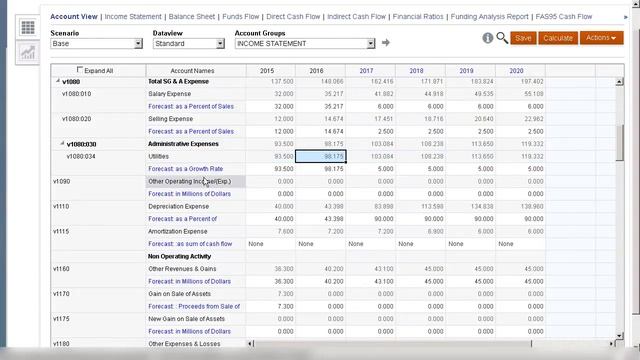Switch to Account View tab
The height and width of the screenshot is (360, 640).
click(74, 17)
